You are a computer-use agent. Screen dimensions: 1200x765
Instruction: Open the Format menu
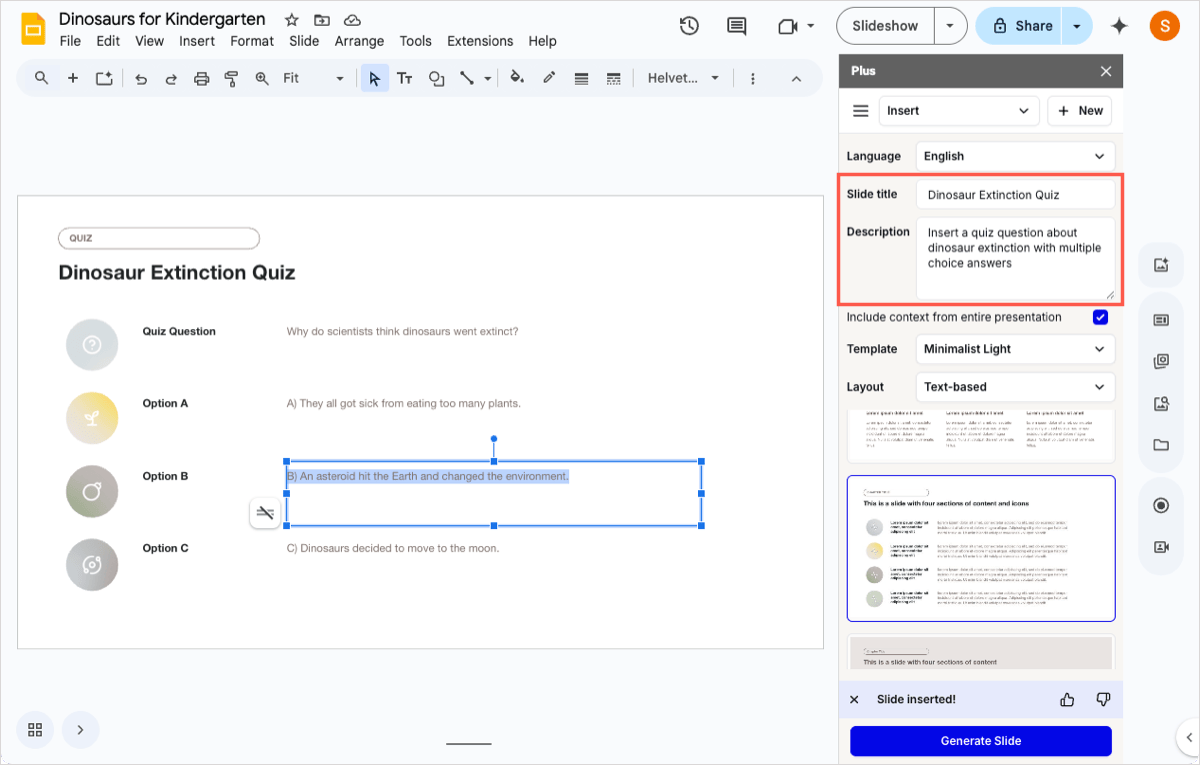252,41
